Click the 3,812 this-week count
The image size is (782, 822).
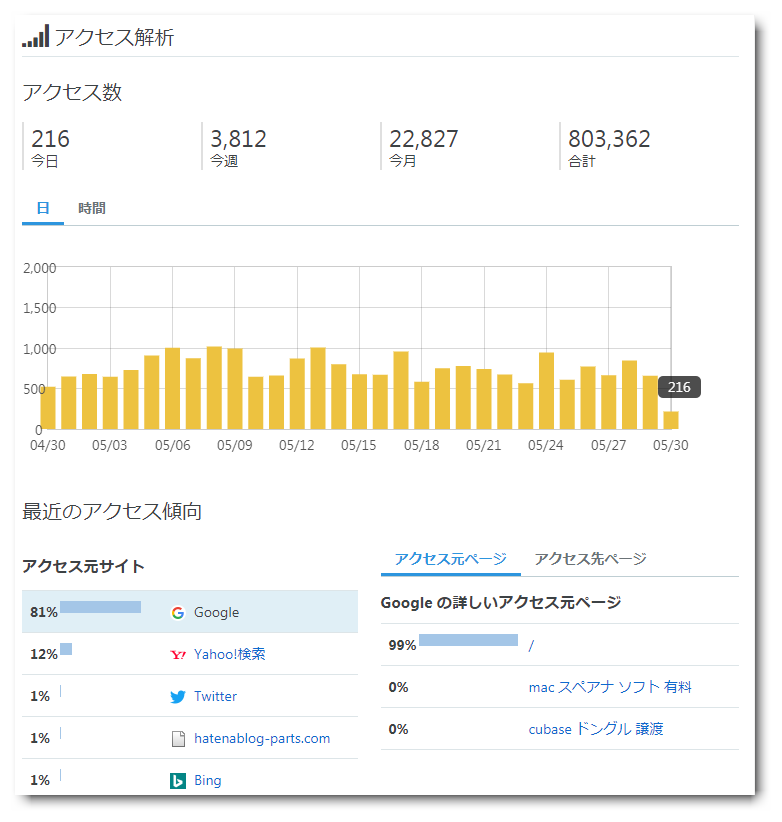point(238,139)
